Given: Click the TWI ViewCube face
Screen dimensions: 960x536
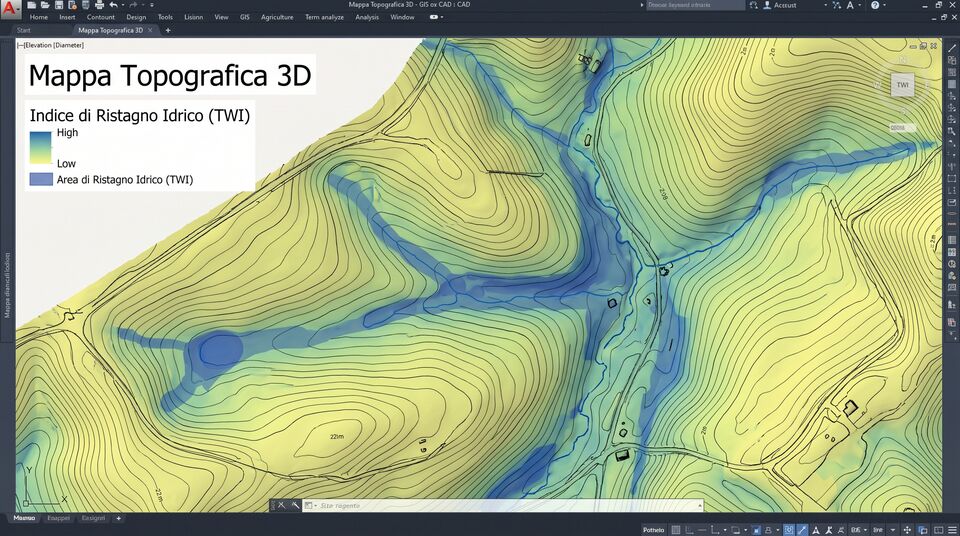Looking at the screenshot, I should 902,85.
